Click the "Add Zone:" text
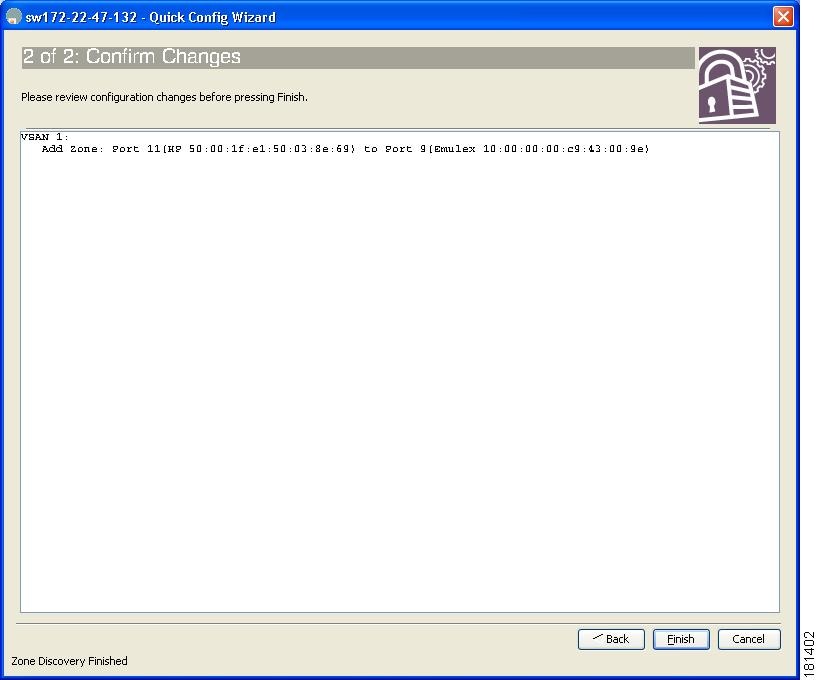 tap(72, 149)
